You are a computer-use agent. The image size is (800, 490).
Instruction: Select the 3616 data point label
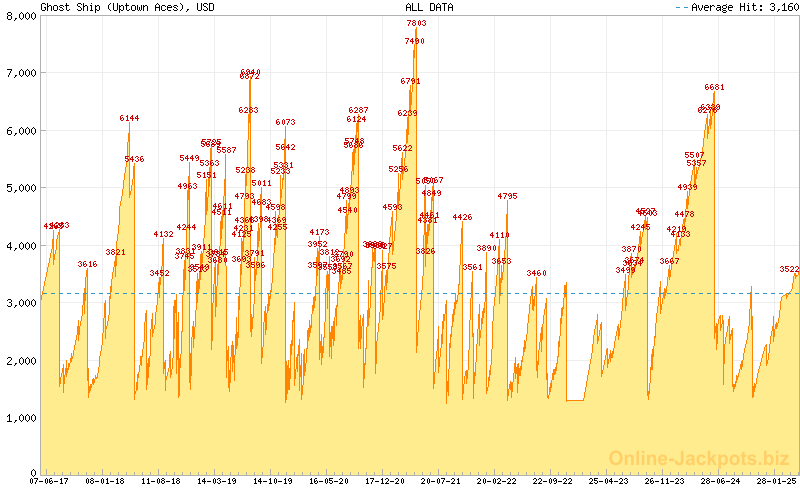(x=87, y=264)
